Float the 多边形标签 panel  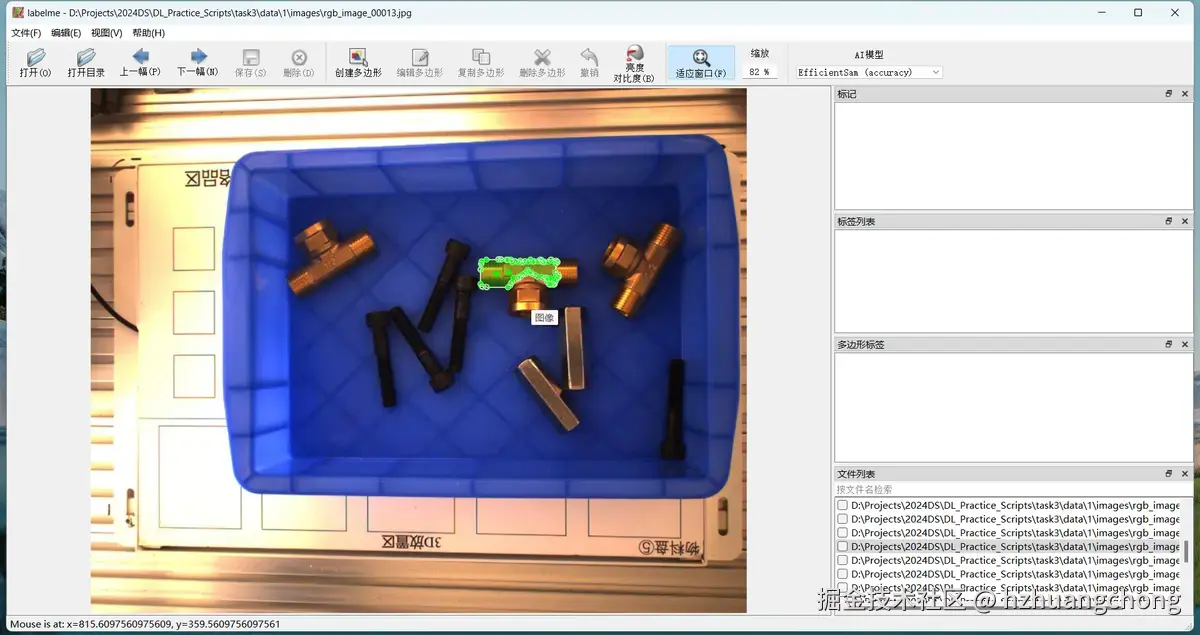point(1169,344)
